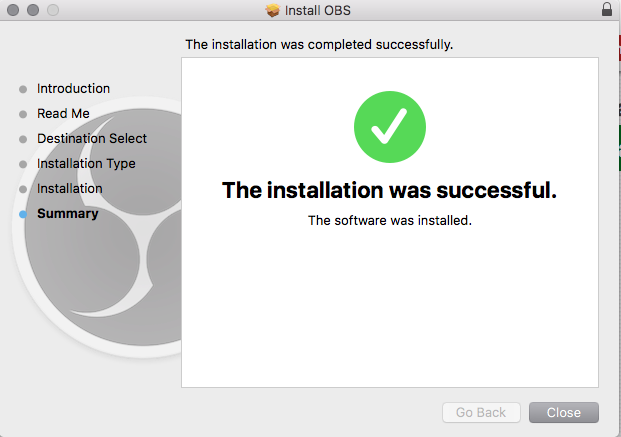Click the "The installation was successful." heading
The image size is (621, 437).
(389, 190)
